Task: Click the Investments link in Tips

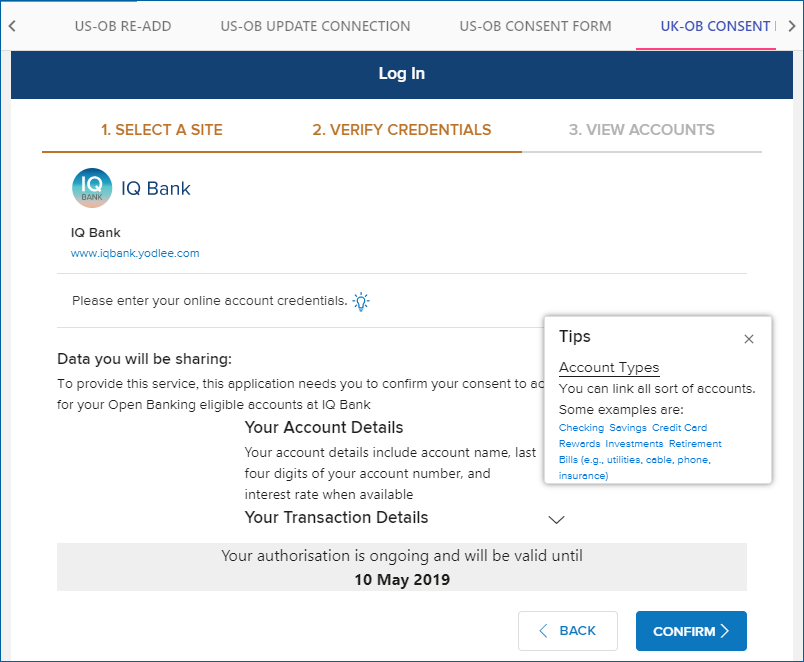Action: [x=634, y=444]
